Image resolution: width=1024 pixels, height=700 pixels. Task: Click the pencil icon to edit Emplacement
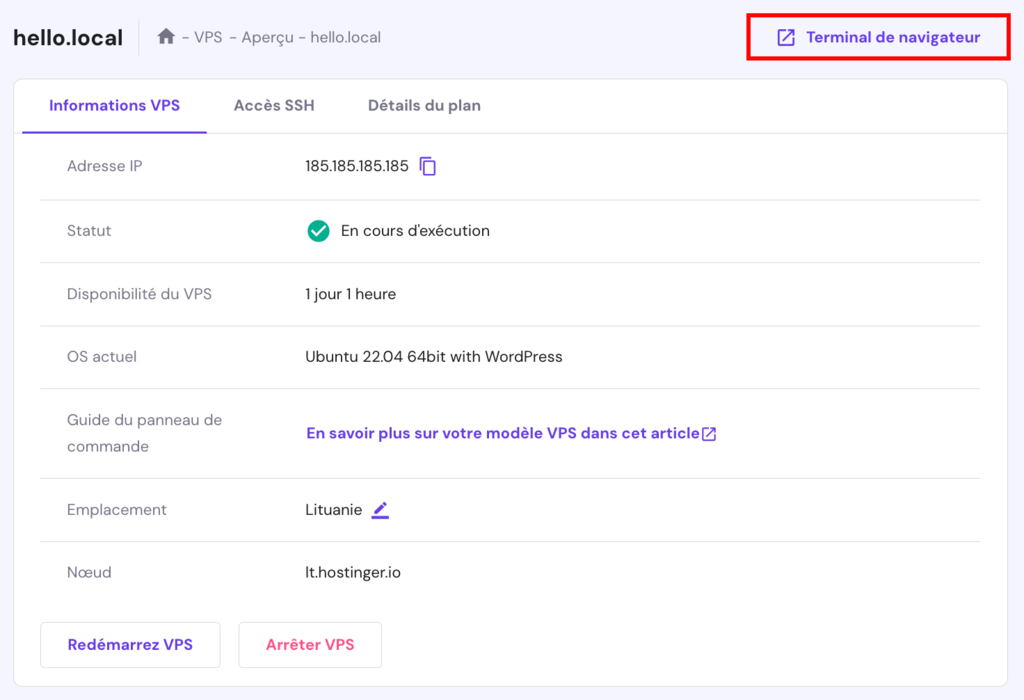coord(380,510)
